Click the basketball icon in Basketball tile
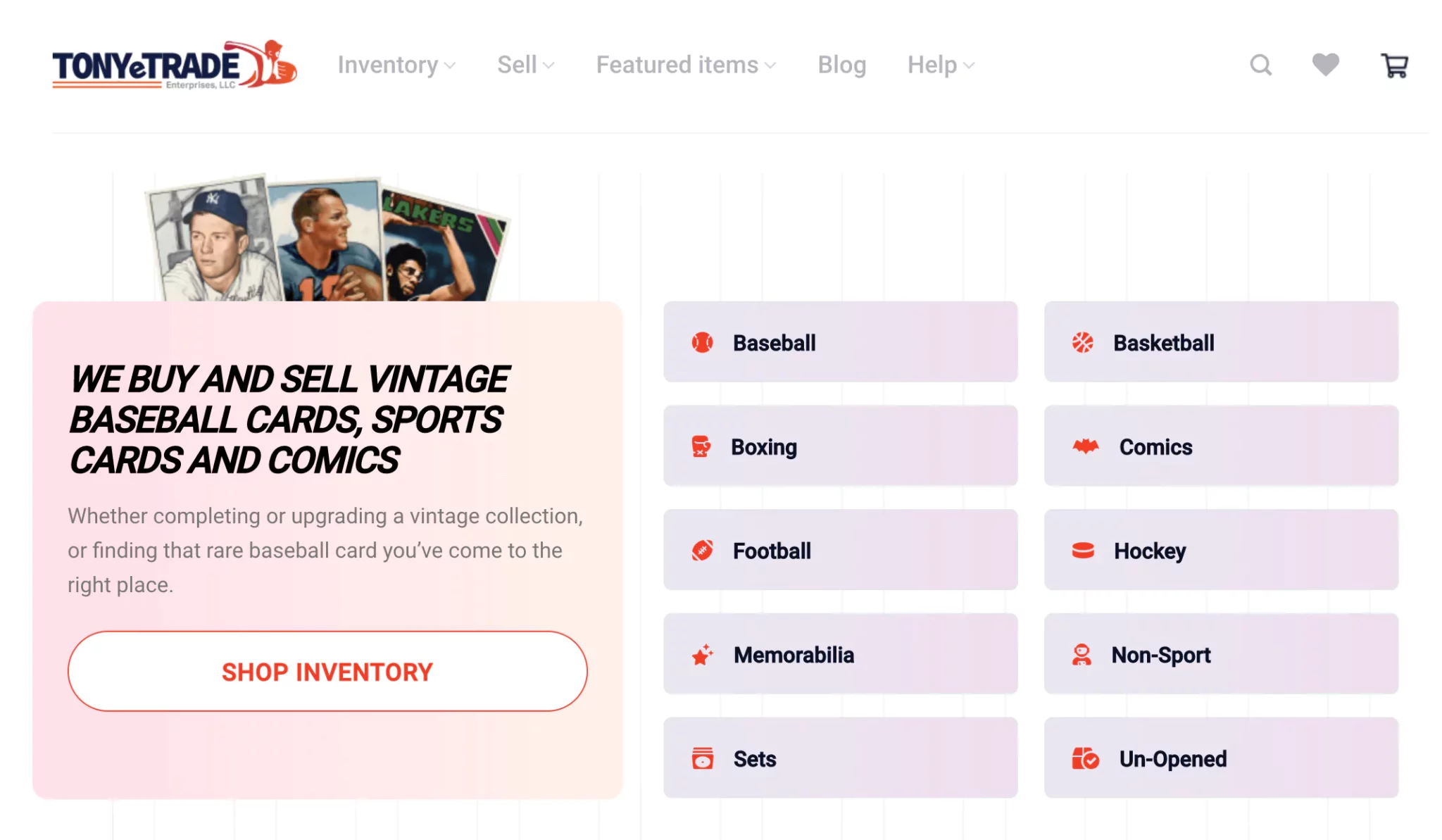This screenshot has width=1442, height=840. pyautogui.click(x=1082, y=343)
